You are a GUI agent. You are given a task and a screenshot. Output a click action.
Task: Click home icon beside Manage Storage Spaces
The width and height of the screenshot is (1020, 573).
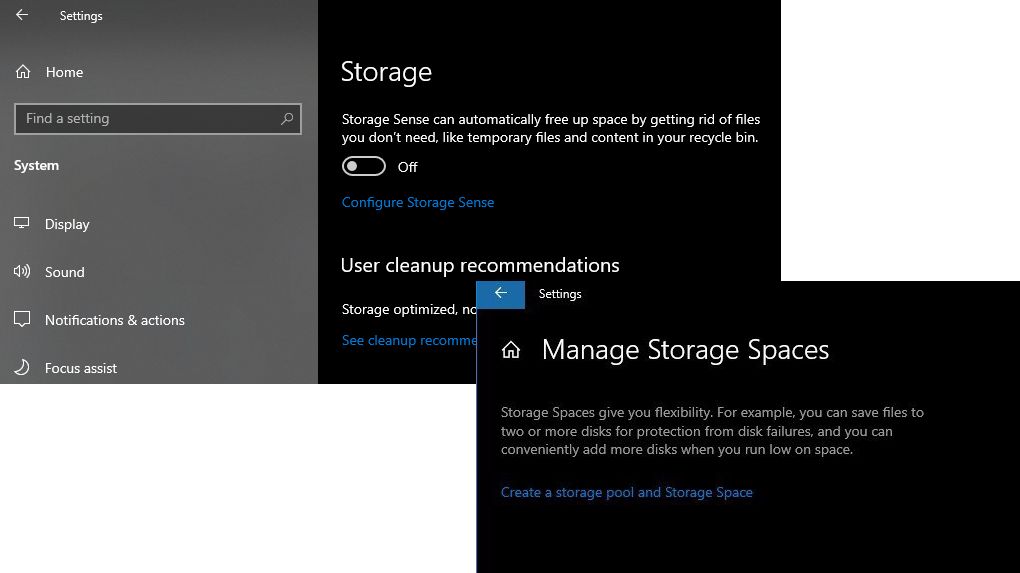pos(511,350)
